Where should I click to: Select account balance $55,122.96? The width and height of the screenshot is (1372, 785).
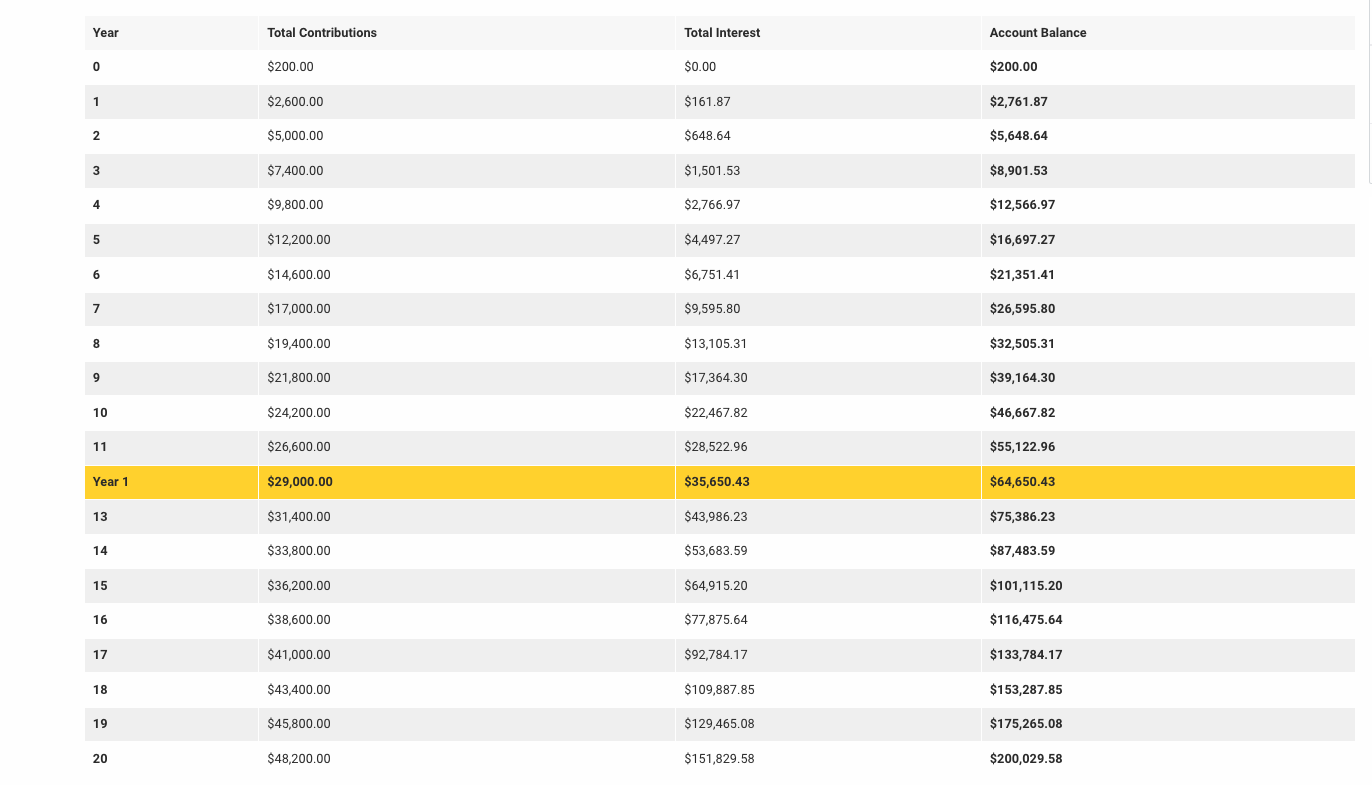pos(1022,447)
